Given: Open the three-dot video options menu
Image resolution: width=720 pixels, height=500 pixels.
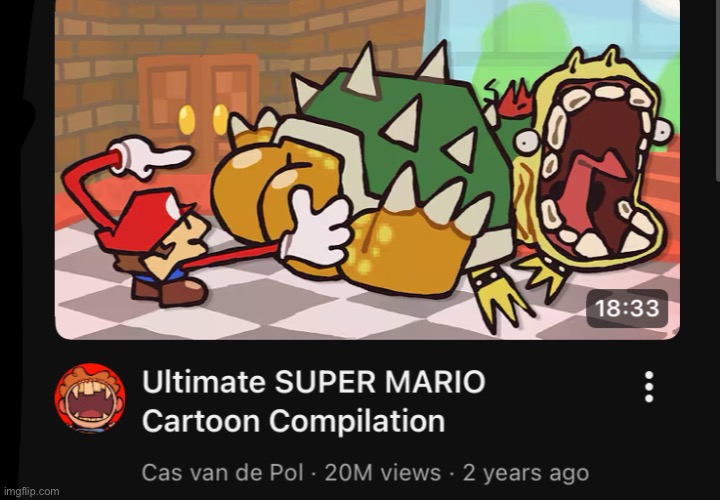Looking at the screenshot, I should click(x=649, y=387).
